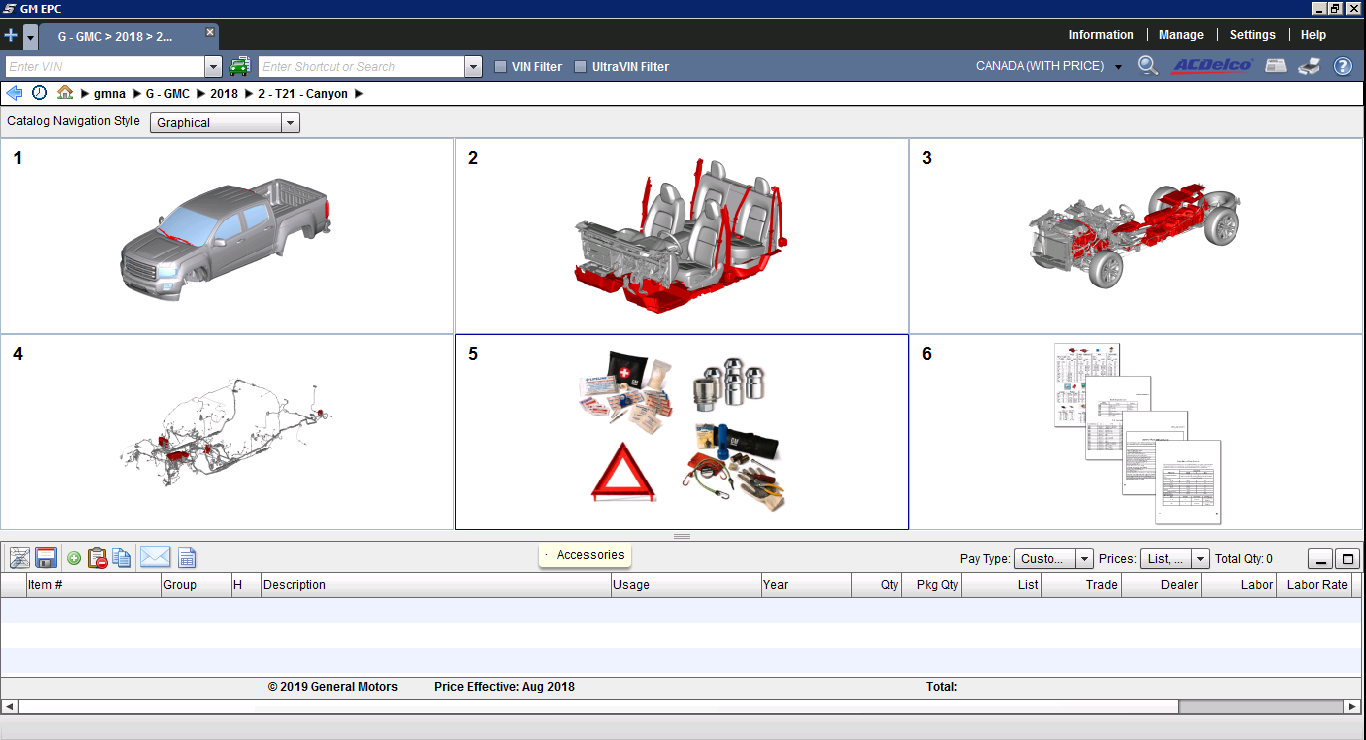Click the envelope email icon in parts list toolbar
The height and width of the screenshot is (740, 1366).
coord(154,558)
